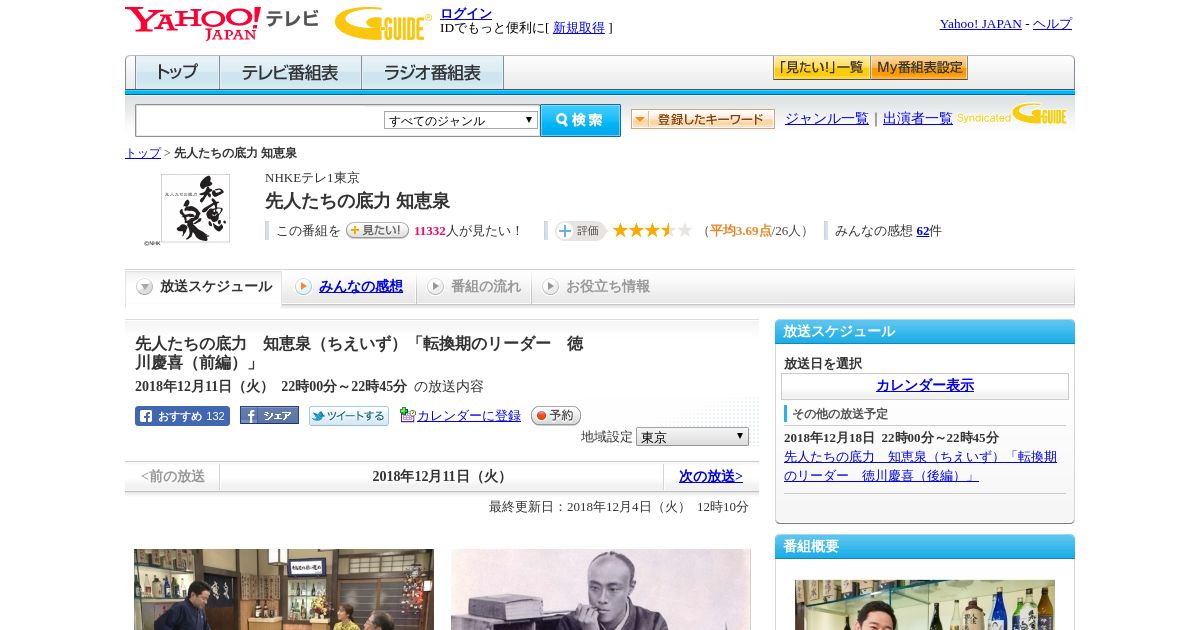Screen dimensions: 1200x630
Task: Click the 知恵泉 program logo thumbnail
Action: tap(195, 208)
